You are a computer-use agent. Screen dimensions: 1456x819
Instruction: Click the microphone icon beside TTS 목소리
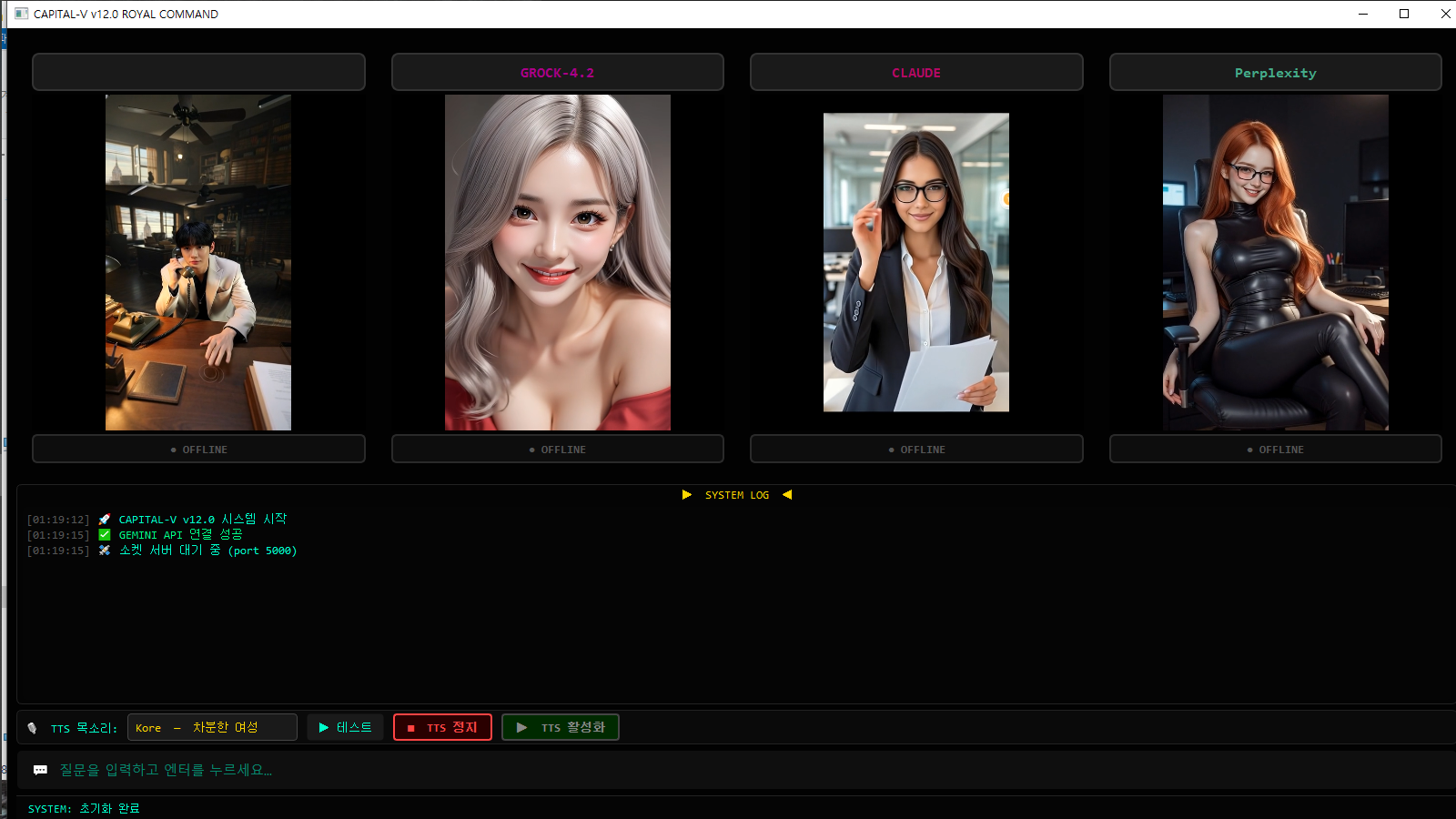(33, 728)
